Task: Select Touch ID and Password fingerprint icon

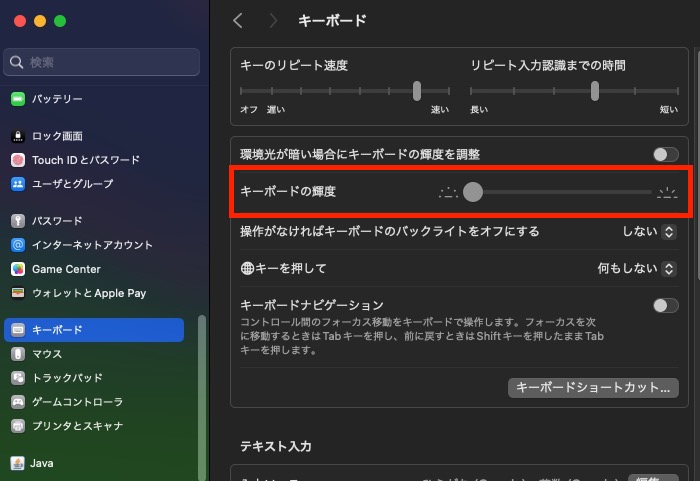Action: [x=17, y=160]
